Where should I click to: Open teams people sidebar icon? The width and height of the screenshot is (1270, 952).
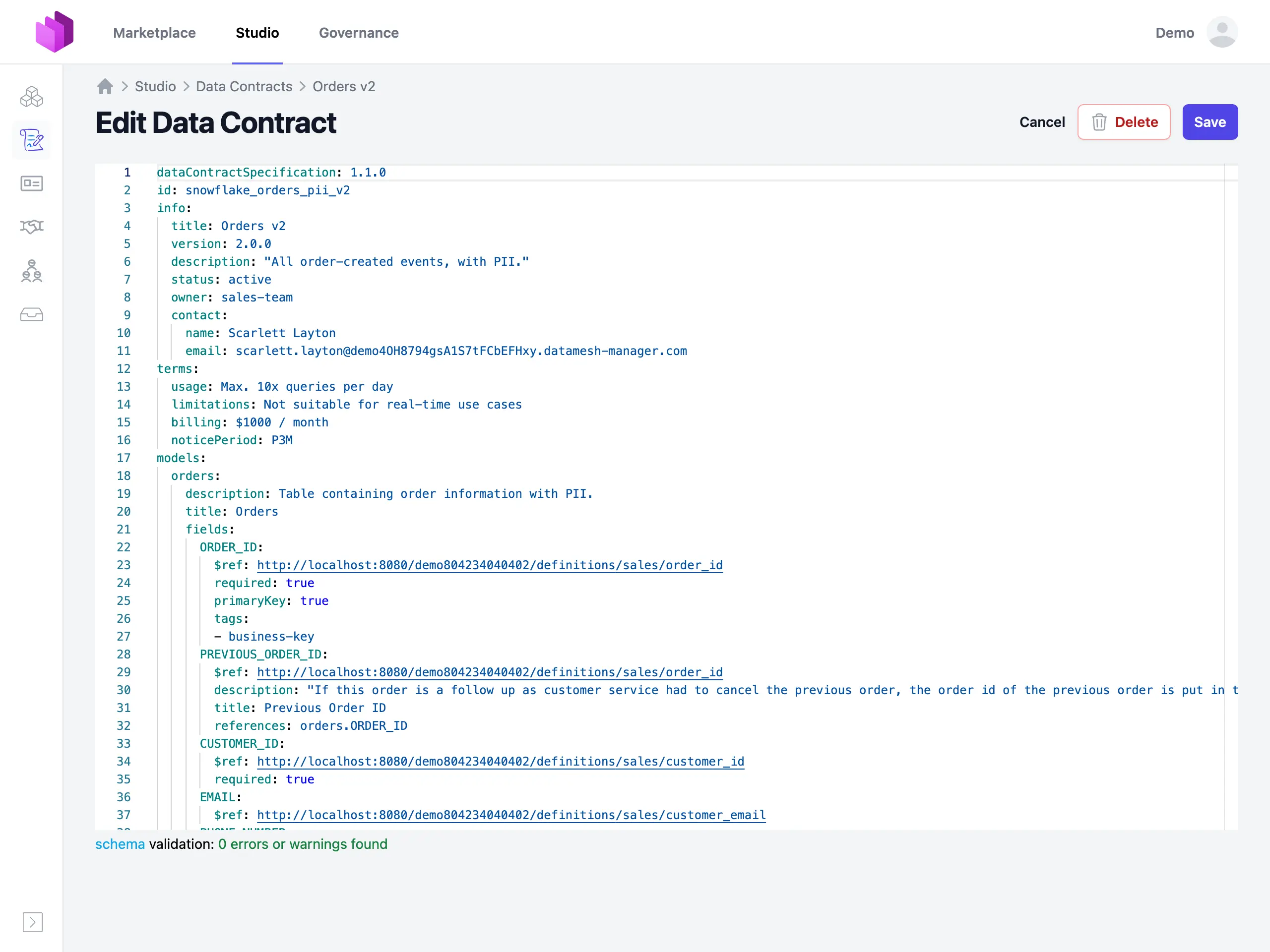coord(32,271)
